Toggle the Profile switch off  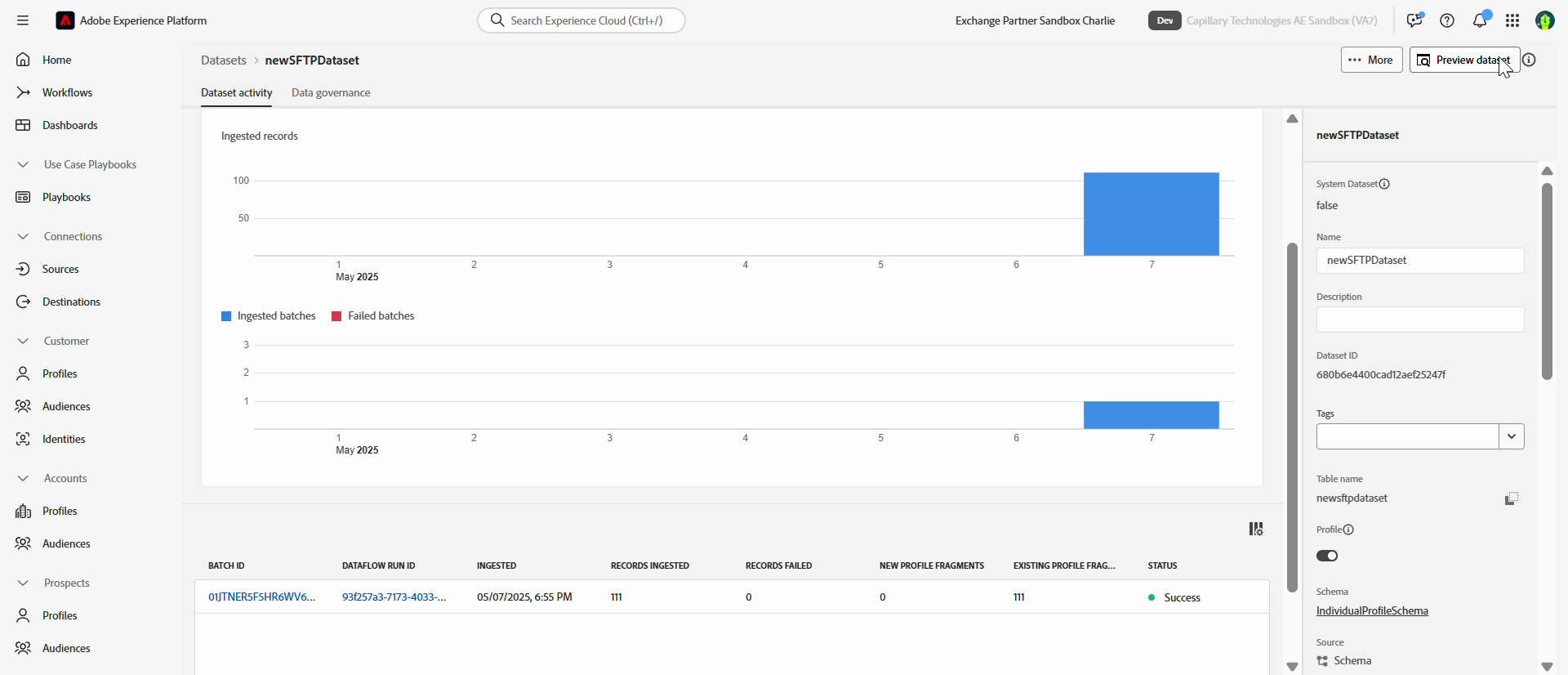pos(1327,556)
